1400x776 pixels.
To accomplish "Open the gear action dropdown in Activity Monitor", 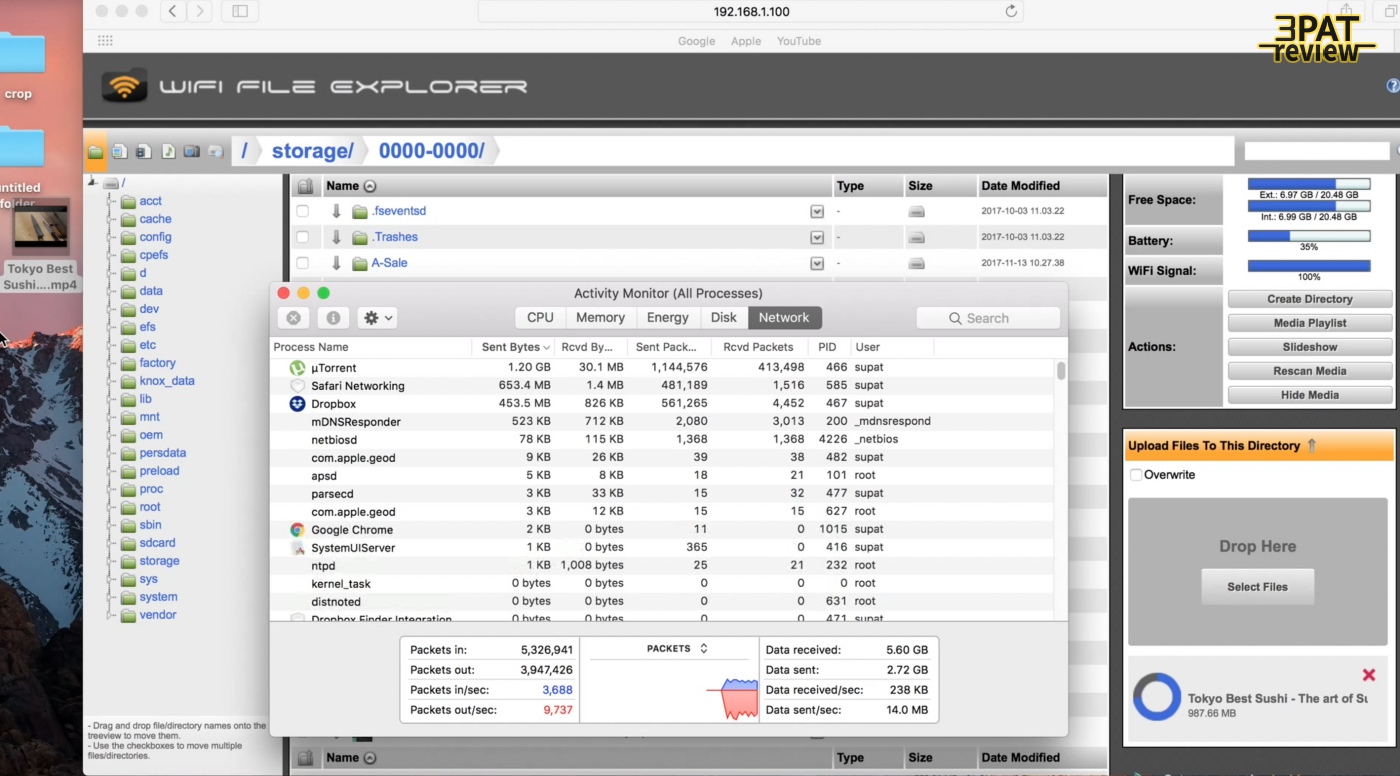I will [379, 318].
